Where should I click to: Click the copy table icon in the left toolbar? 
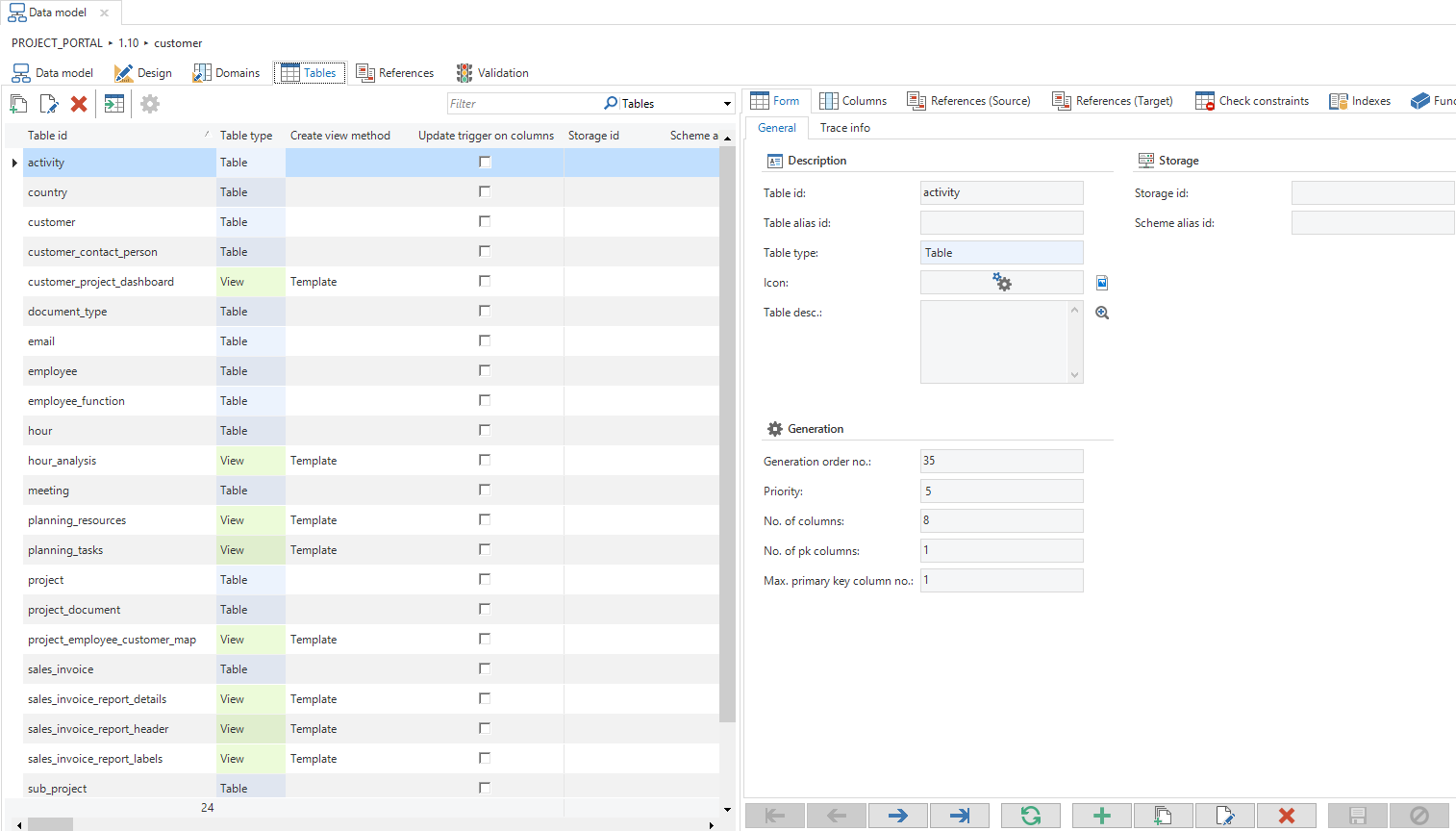coord(19,104)
